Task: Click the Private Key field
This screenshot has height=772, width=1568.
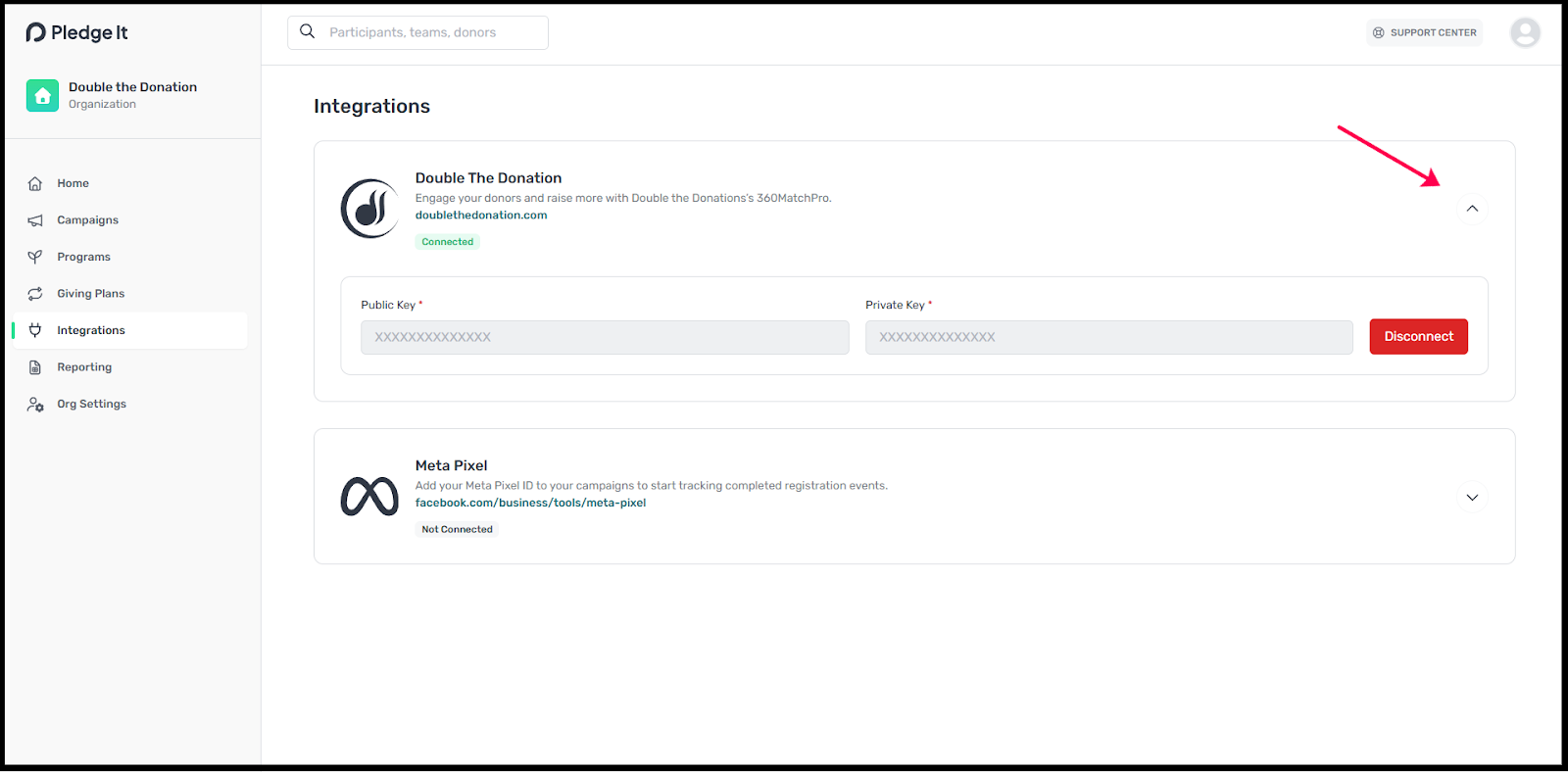Action: 1108,337
